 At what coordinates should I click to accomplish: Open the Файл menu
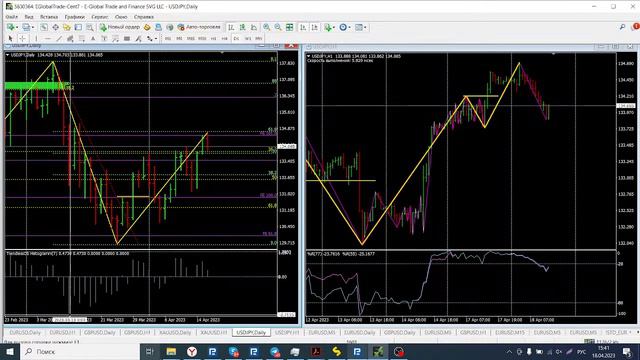tap(11, 17)
